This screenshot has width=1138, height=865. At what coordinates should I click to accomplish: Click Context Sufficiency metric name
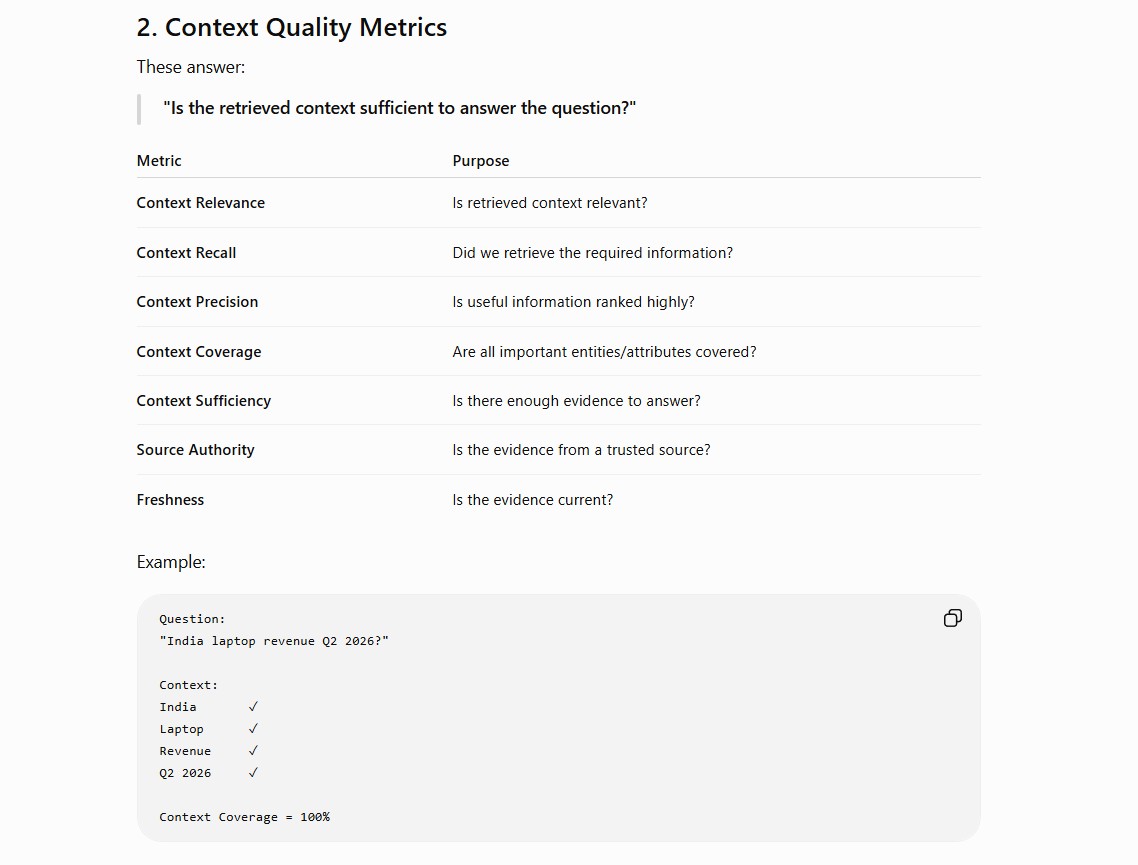coord(204,401)
